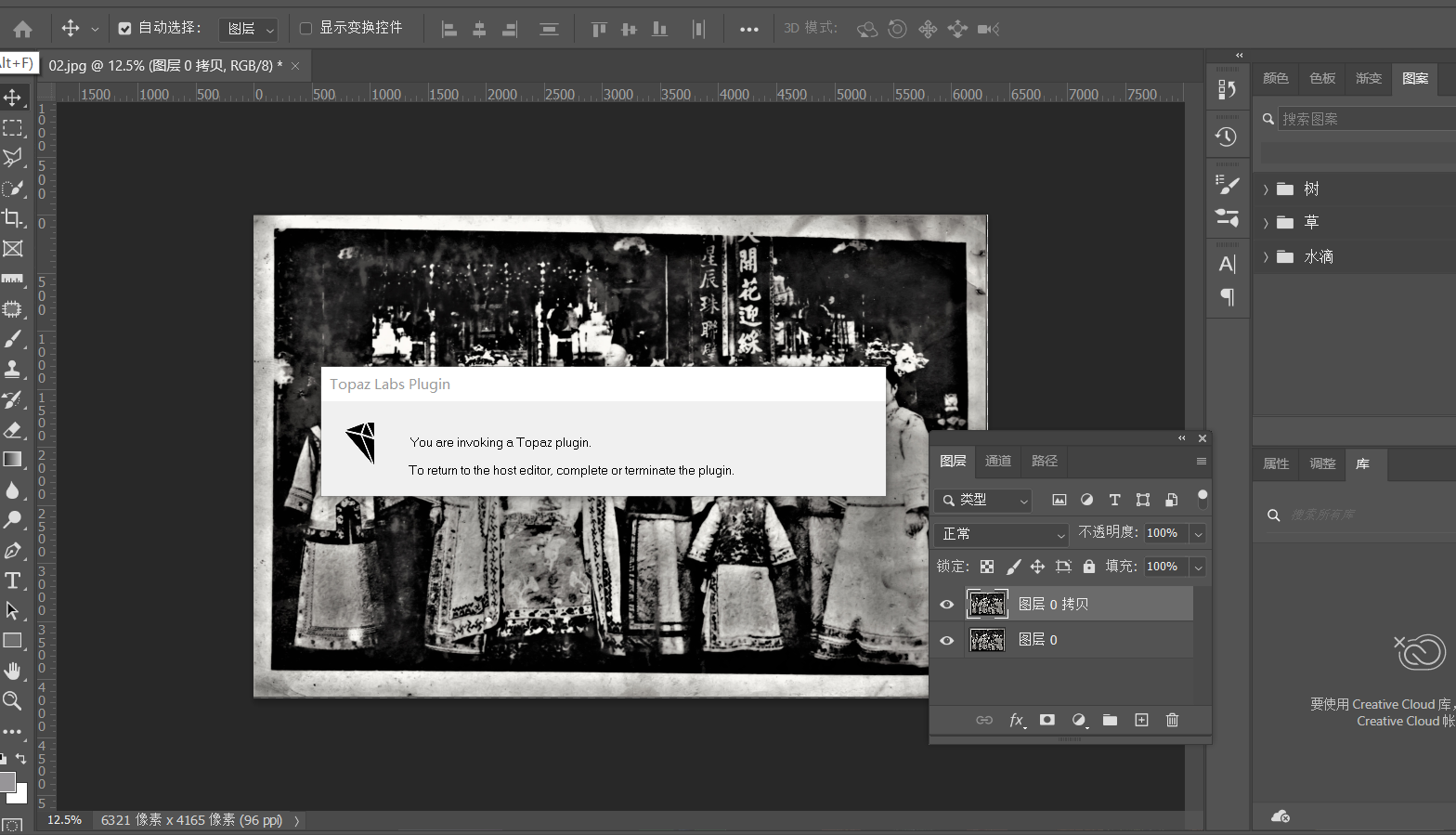Choose the Clone Stamp tool
The image size is (1456, 835).
(x=13, y=370)
